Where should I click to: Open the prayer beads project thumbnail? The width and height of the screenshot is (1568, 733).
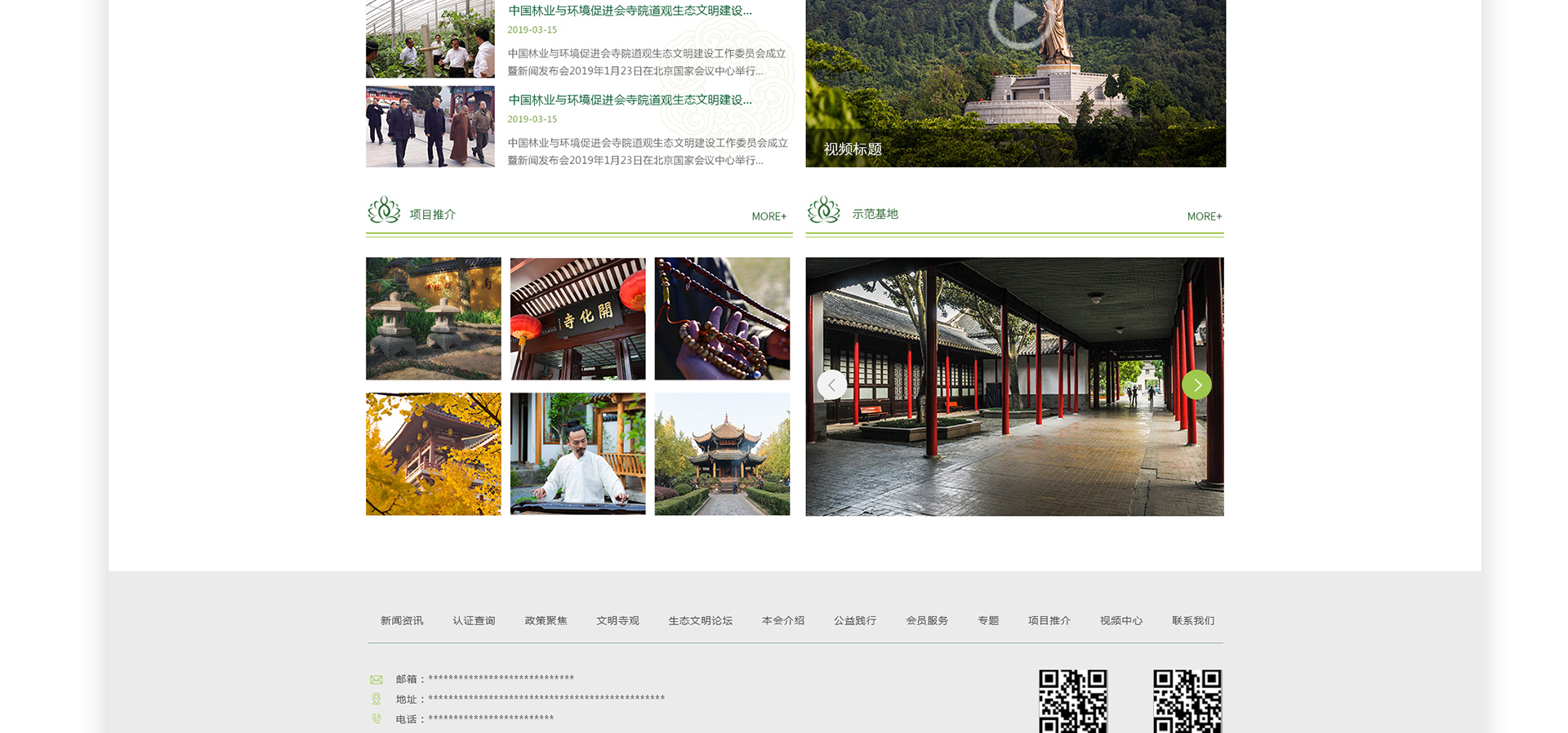pyautogui.click(x=722, y=318)
